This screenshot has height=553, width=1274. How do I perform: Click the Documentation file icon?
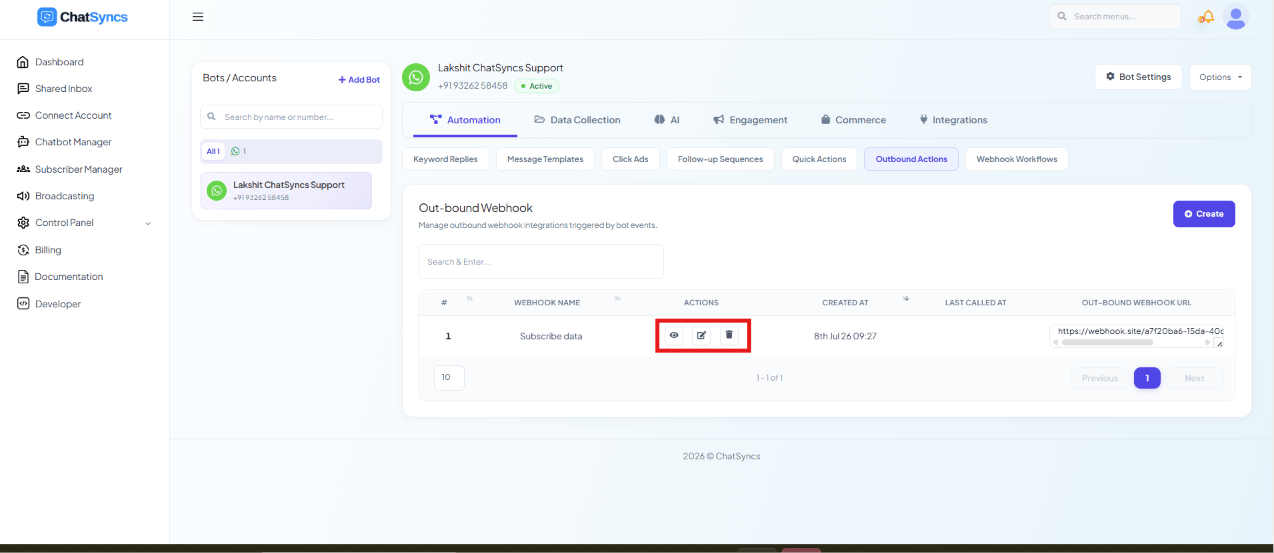(x=23, y=277)
